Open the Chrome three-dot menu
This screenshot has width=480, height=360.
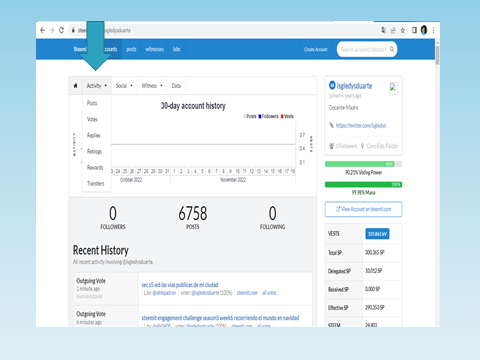(x=433, y=30)
